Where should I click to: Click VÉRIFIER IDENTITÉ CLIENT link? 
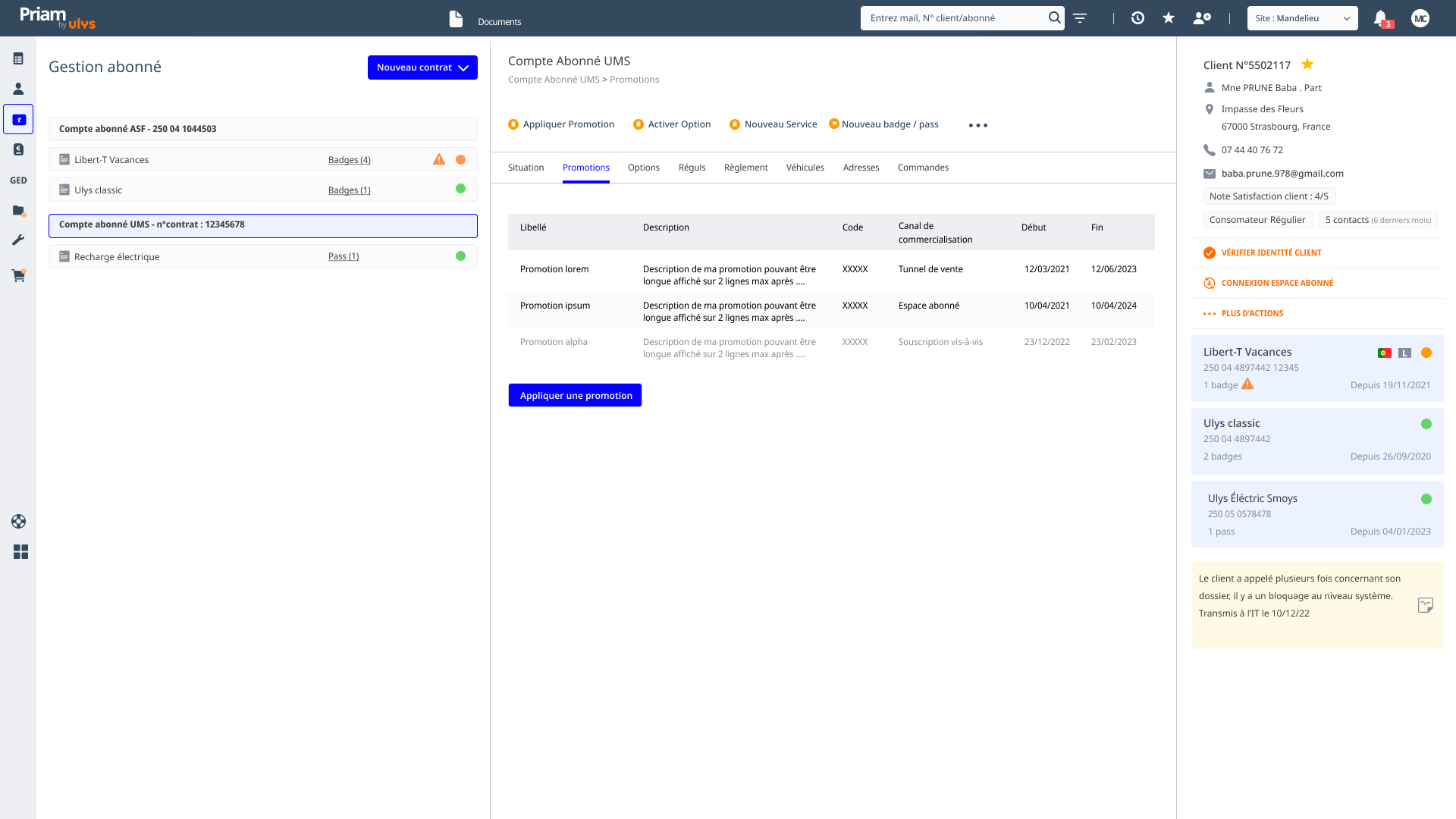coord(1271,253)
